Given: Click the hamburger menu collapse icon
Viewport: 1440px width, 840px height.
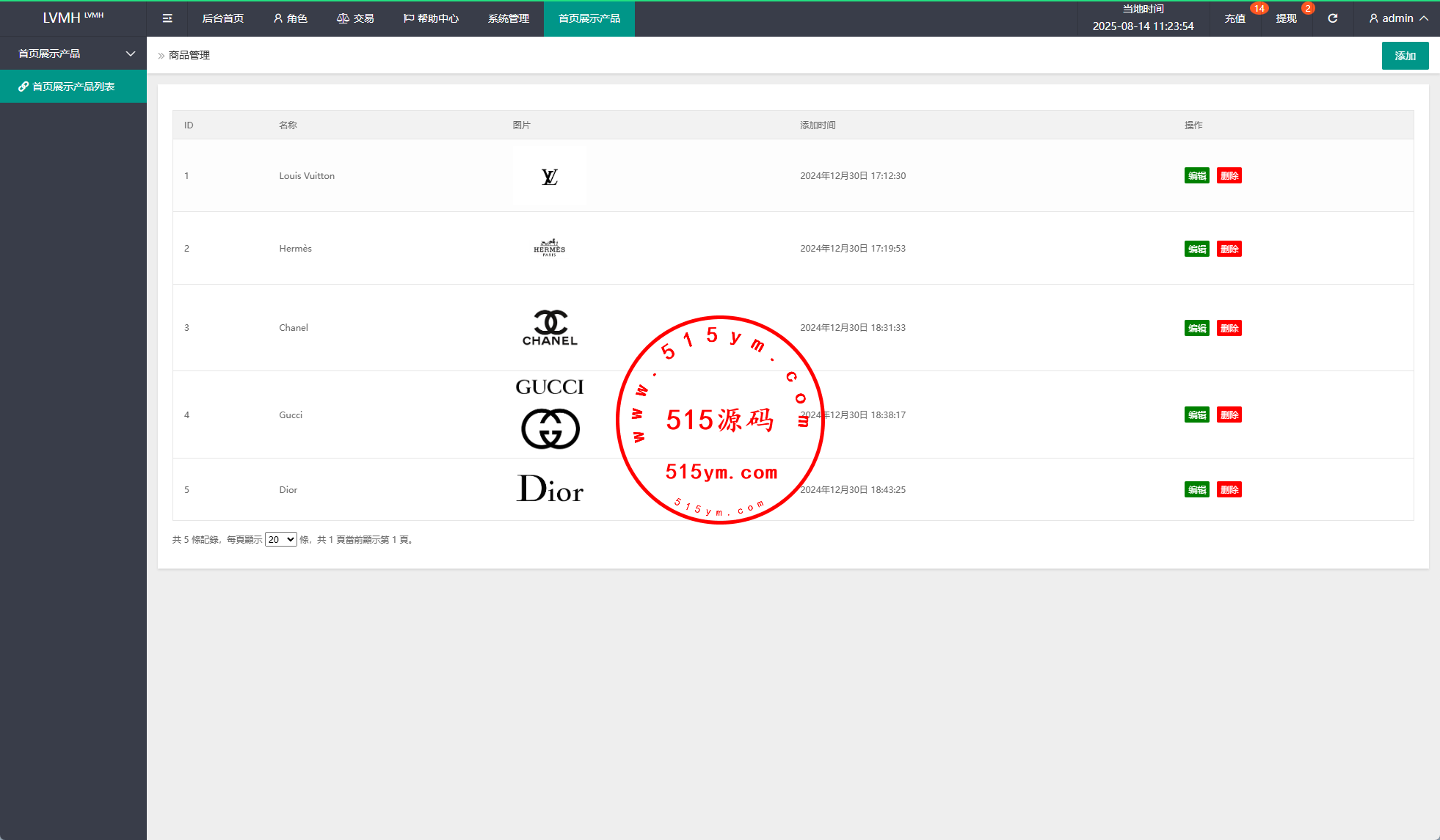Looking at the screenshot, I should pyautogui.click(x=167, y=18).
